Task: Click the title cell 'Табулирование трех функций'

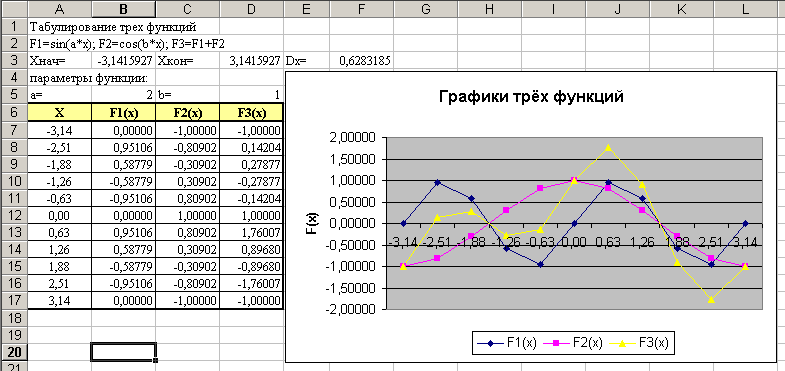Action: (113, 26)
